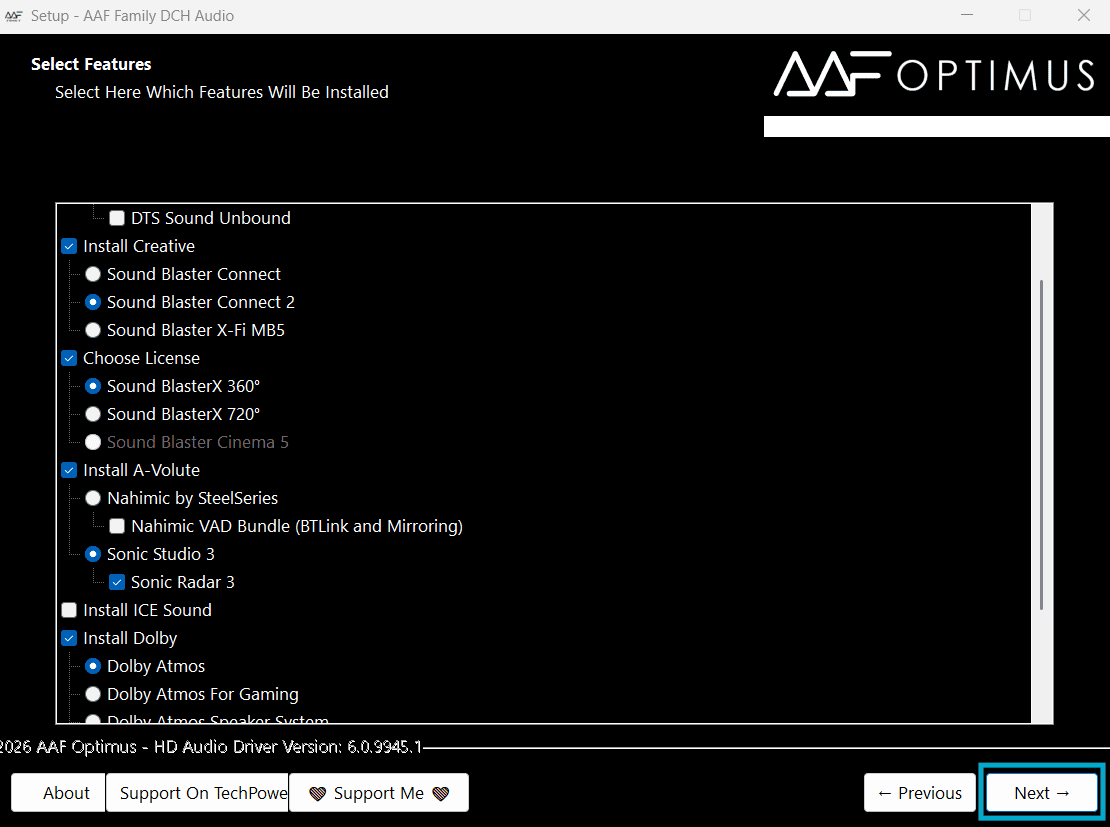Choose Dolby Atmos For Gaming radio option

point(93,694)
